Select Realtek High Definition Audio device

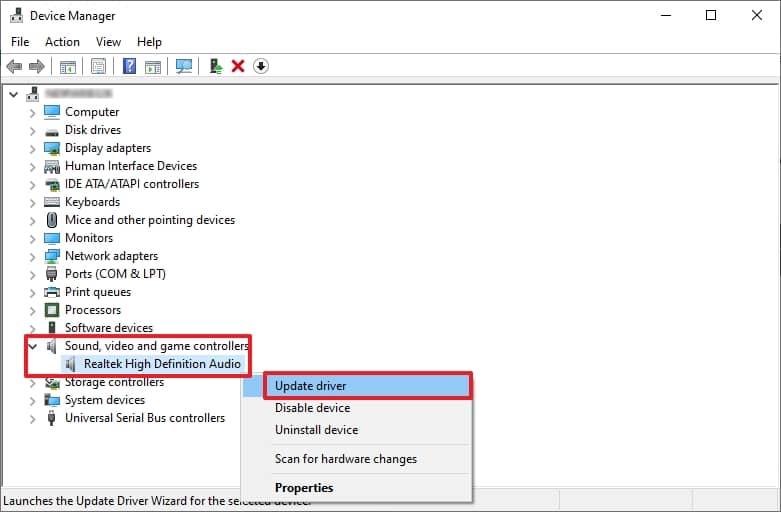pos(162,364)
